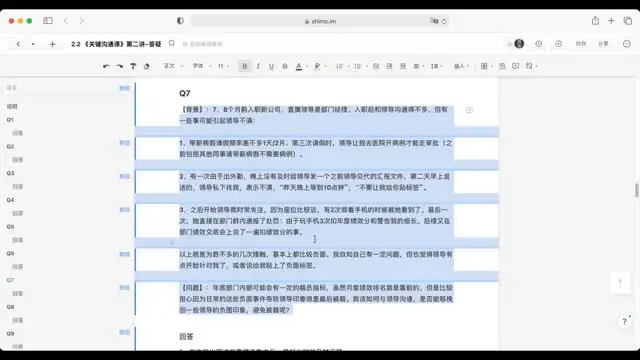The image size is (640, 360).
Task: Open the text alignment dropdown
Action: [x=418, y=66]
